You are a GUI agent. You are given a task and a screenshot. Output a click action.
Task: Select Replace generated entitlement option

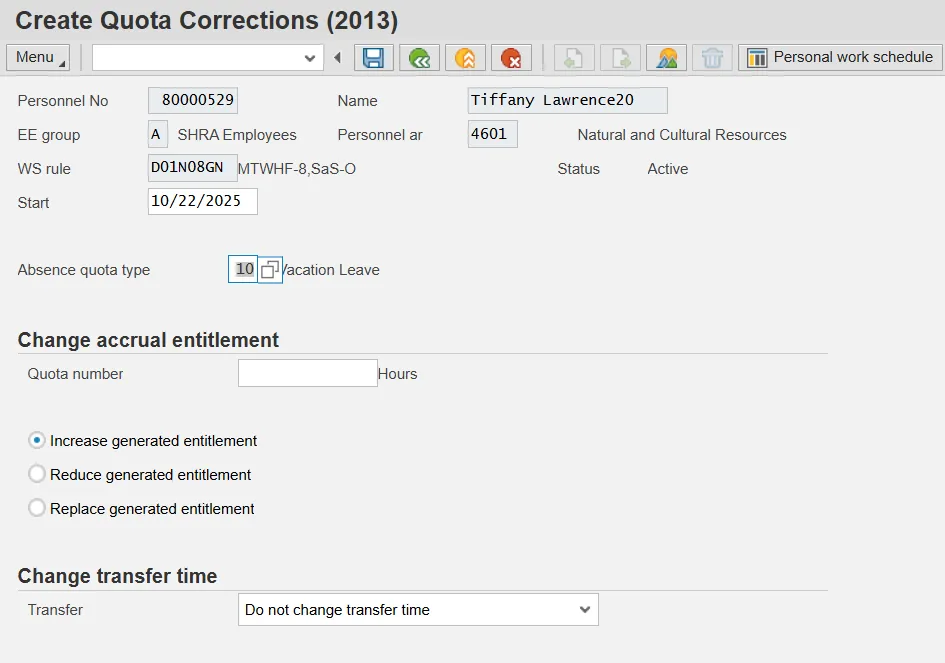[37, 509]
